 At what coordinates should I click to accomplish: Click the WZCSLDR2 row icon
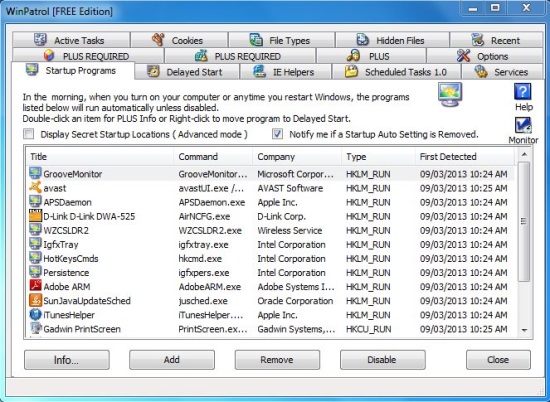(35, 230)
